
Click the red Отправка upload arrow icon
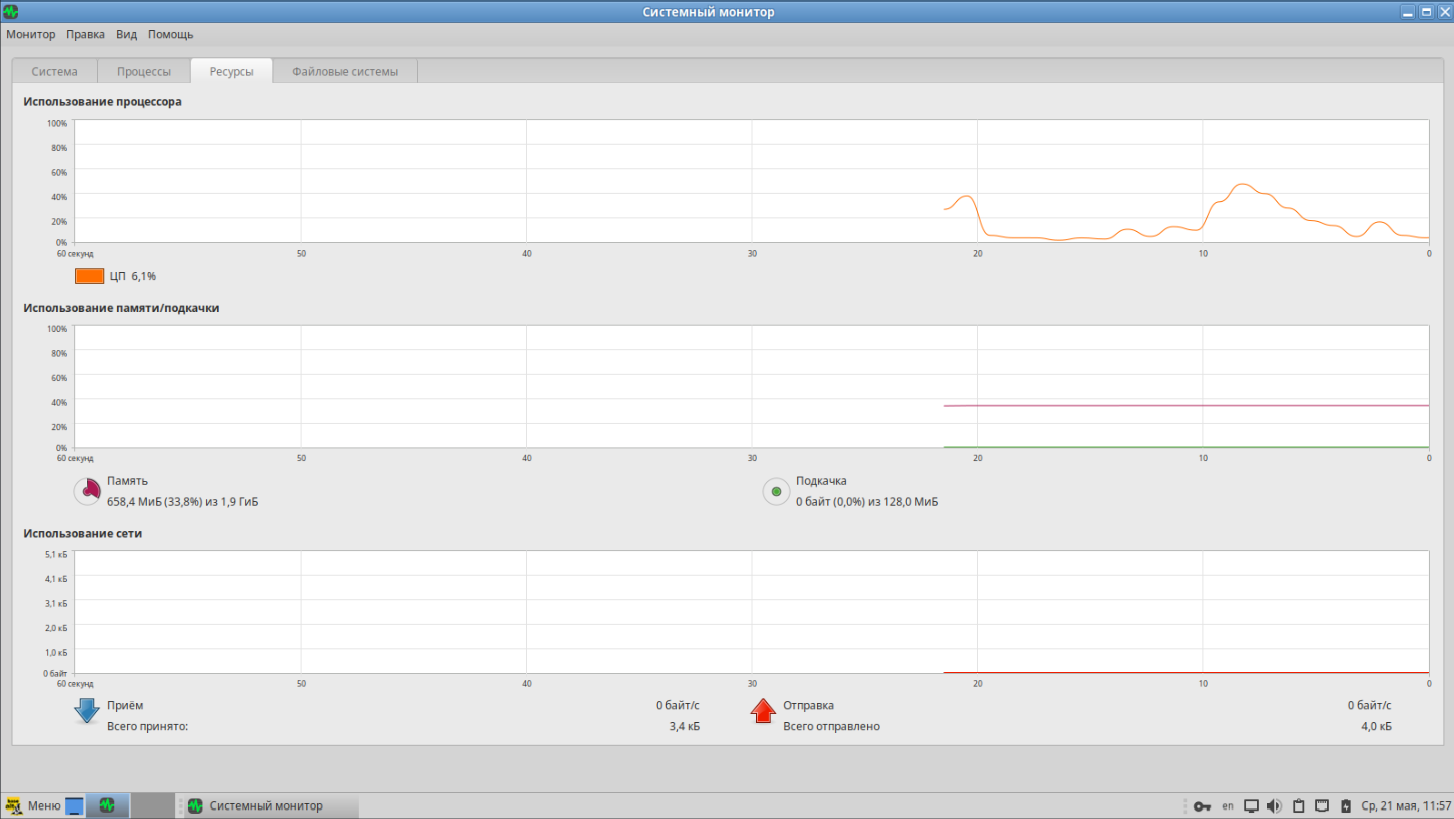point(763,711)
